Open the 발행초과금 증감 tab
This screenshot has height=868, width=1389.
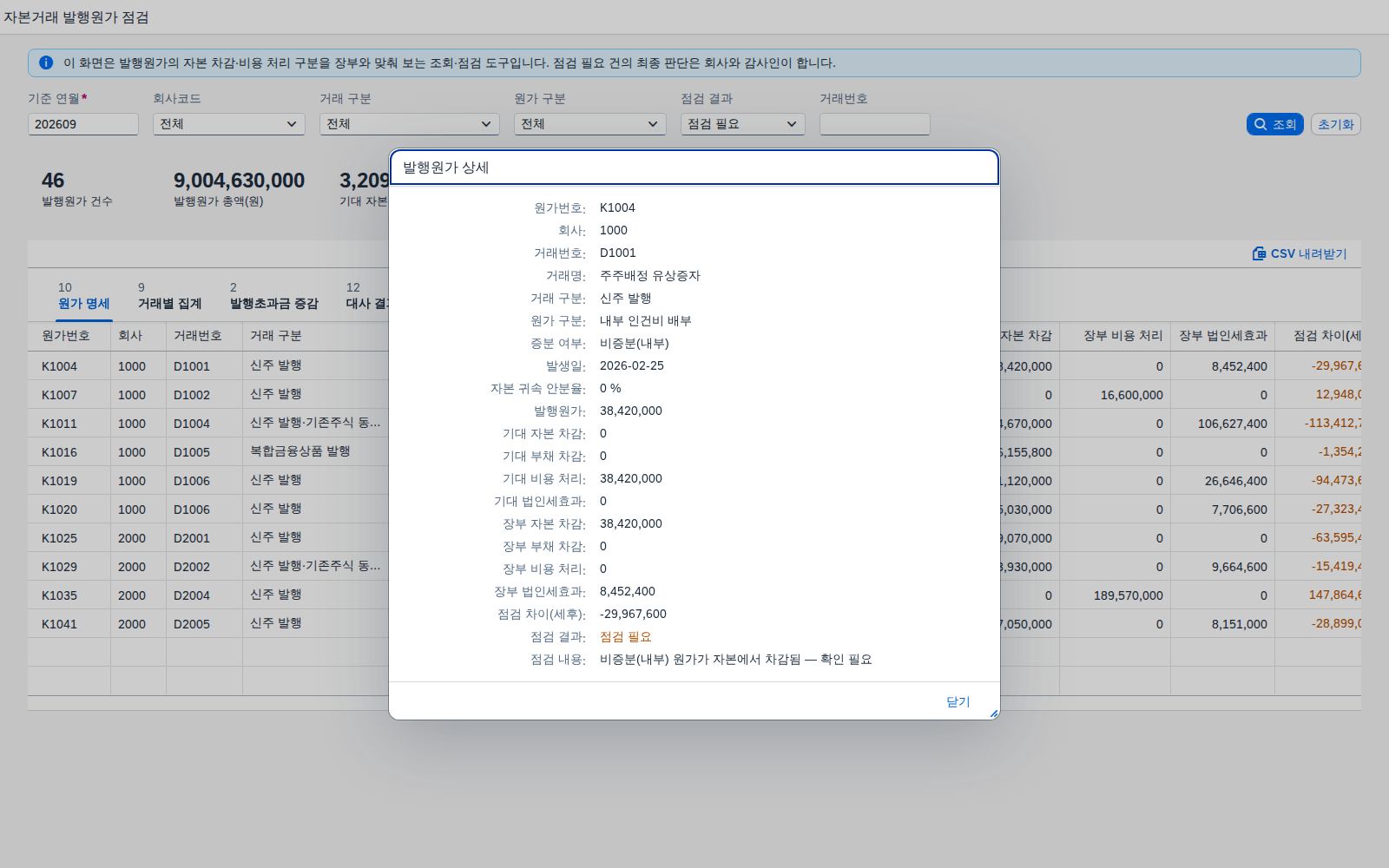point(273,296)
